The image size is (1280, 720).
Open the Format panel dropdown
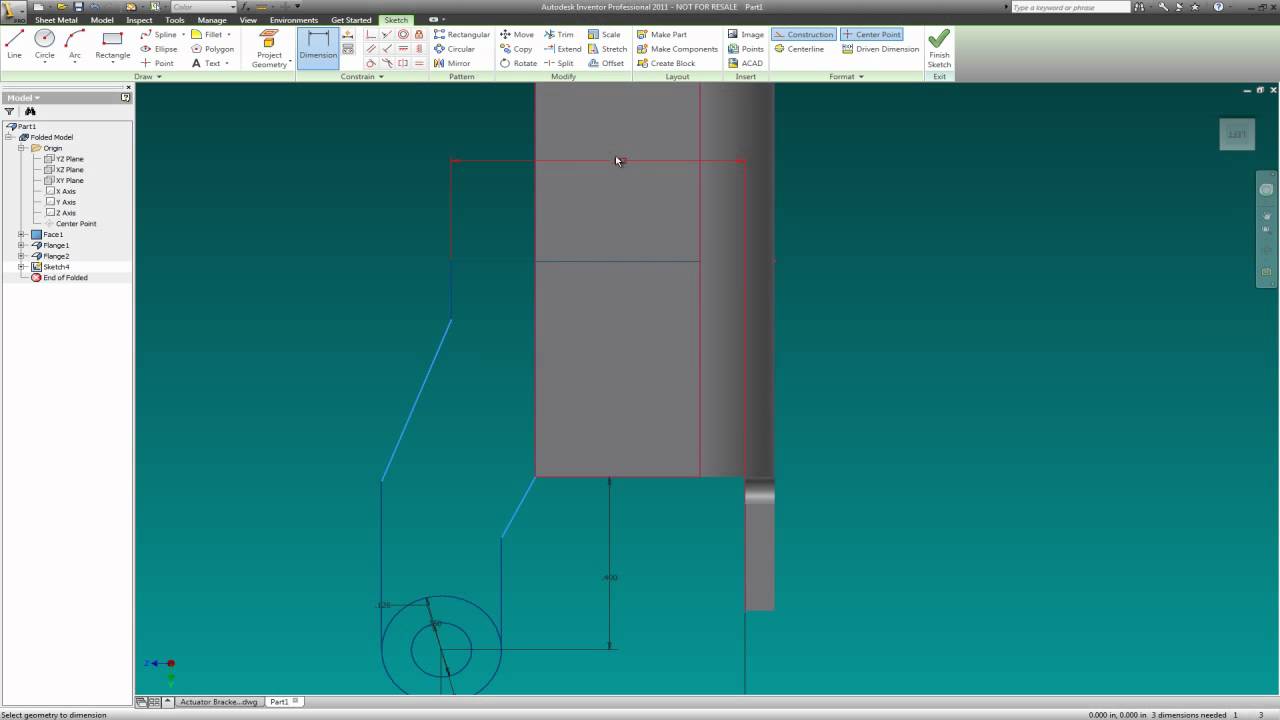(x=846, y=77)
